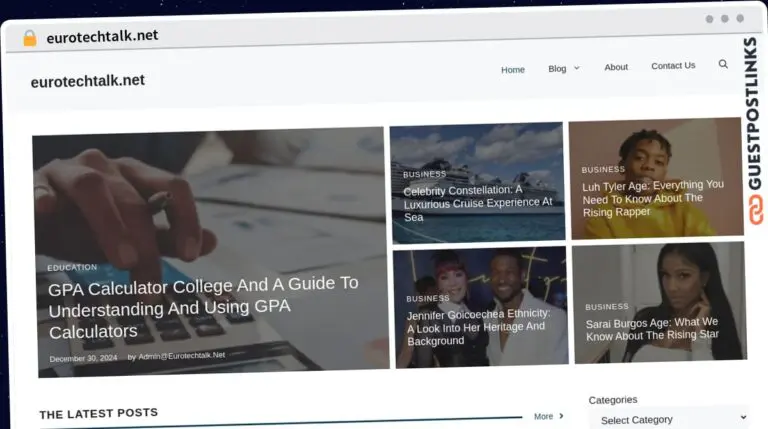768x429 pixels.
Task: Click the Admin@Eurotechtalk.Net author link
Action: [x=181, y=356]
